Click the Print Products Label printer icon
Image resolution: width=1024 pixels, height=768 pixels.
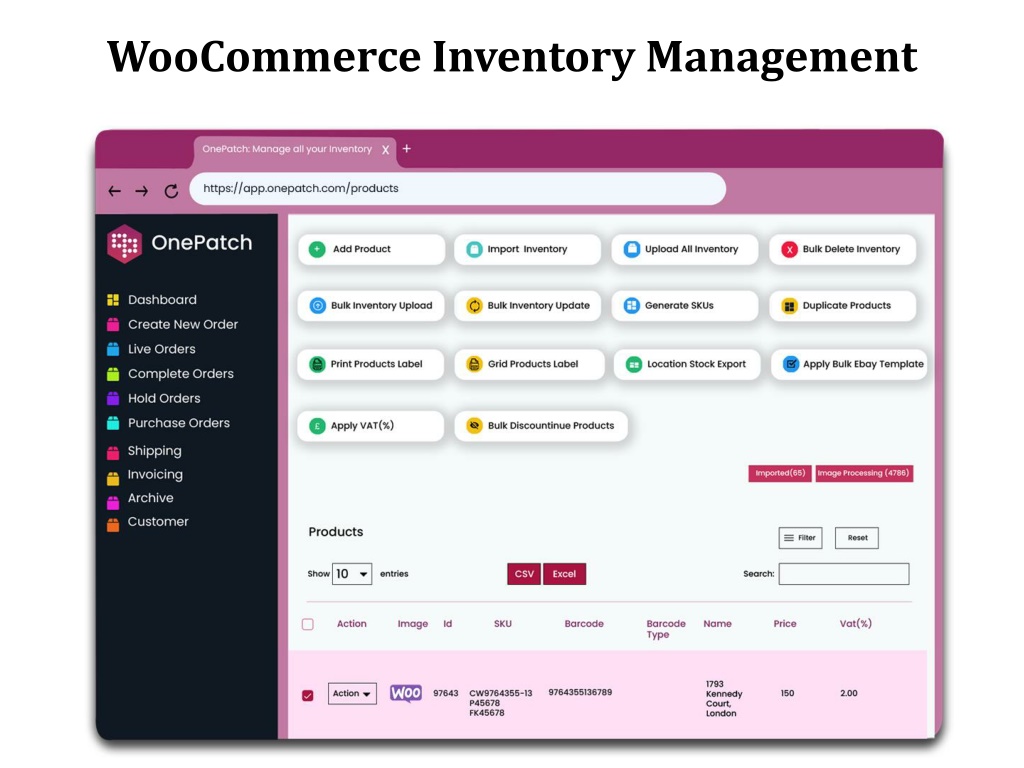317,364
